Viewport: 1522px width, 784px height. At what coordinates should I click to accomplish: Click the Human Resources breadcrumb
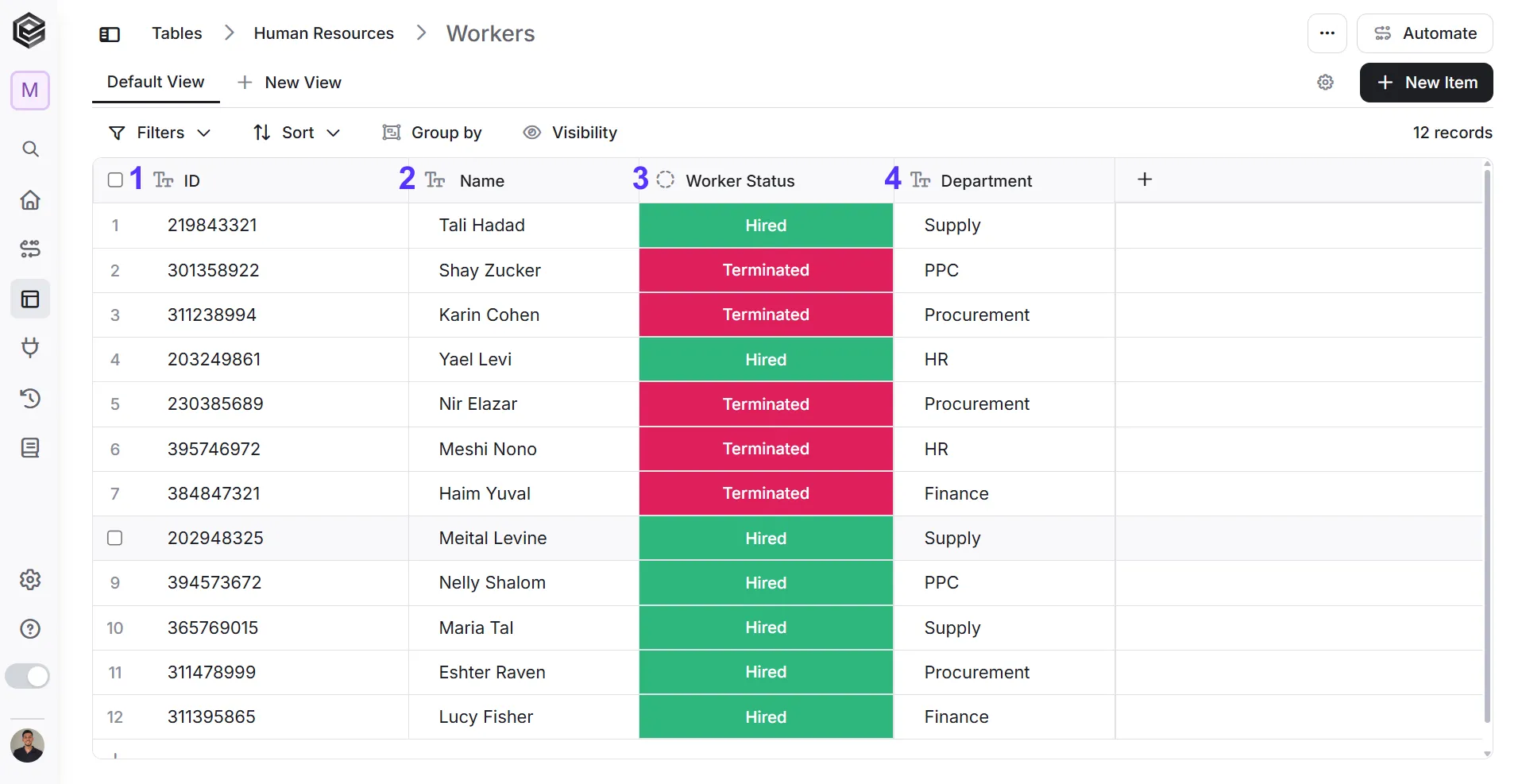coord(324,33)
